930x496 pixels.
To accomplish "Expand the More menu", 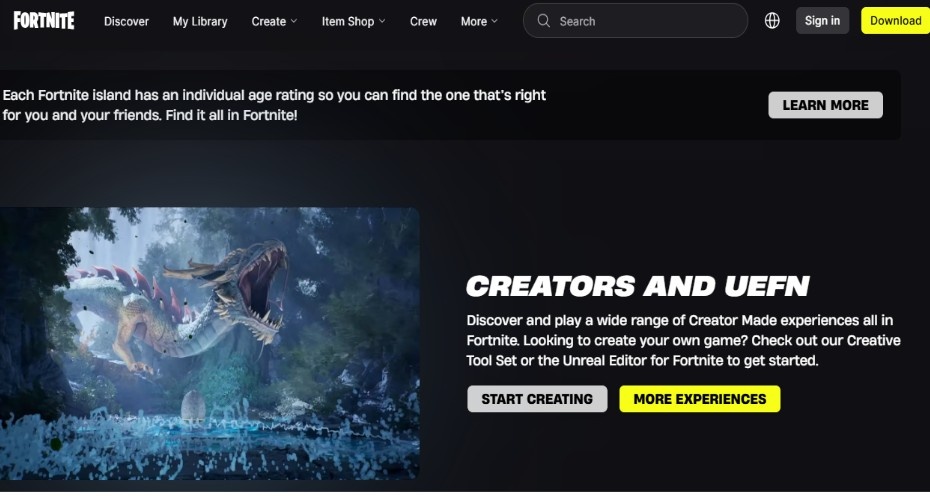I will [x=479, y=21].
